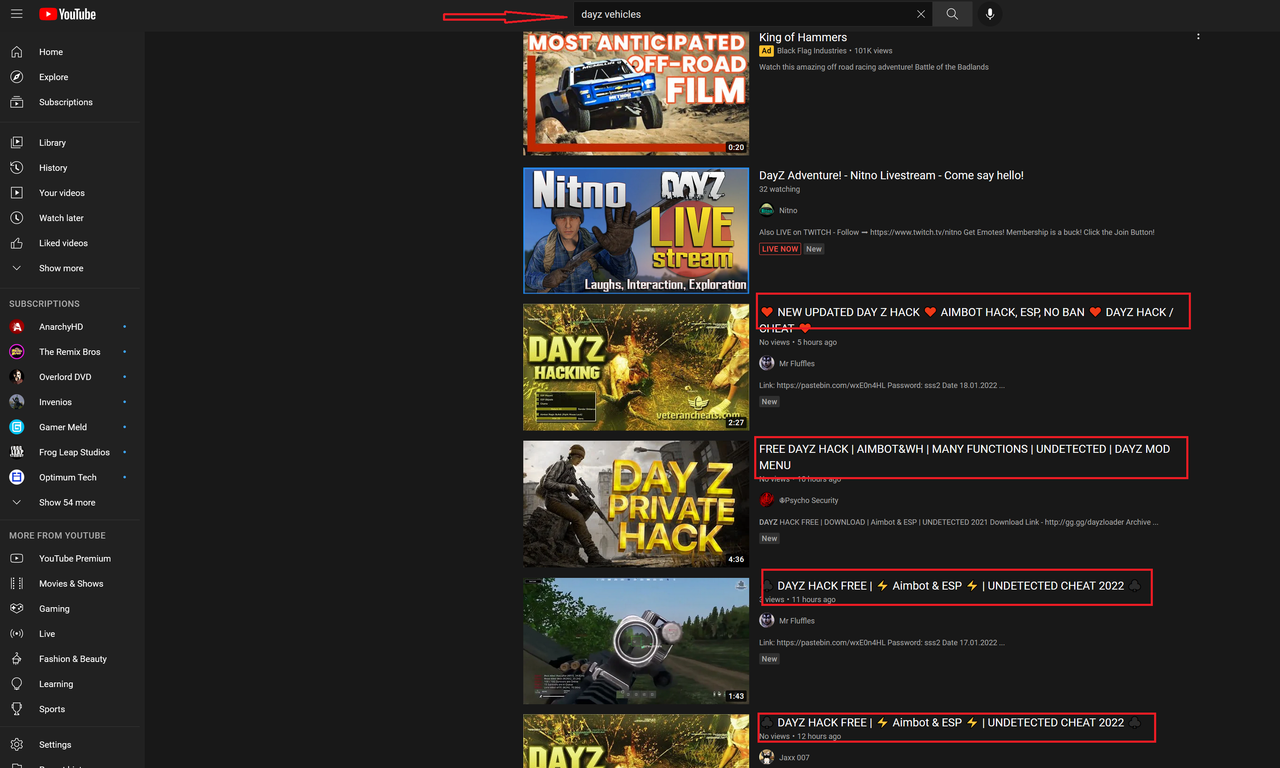The image size is (1280, 768).
Task: Click the Sports trophy icon
Action: point(17,709)
